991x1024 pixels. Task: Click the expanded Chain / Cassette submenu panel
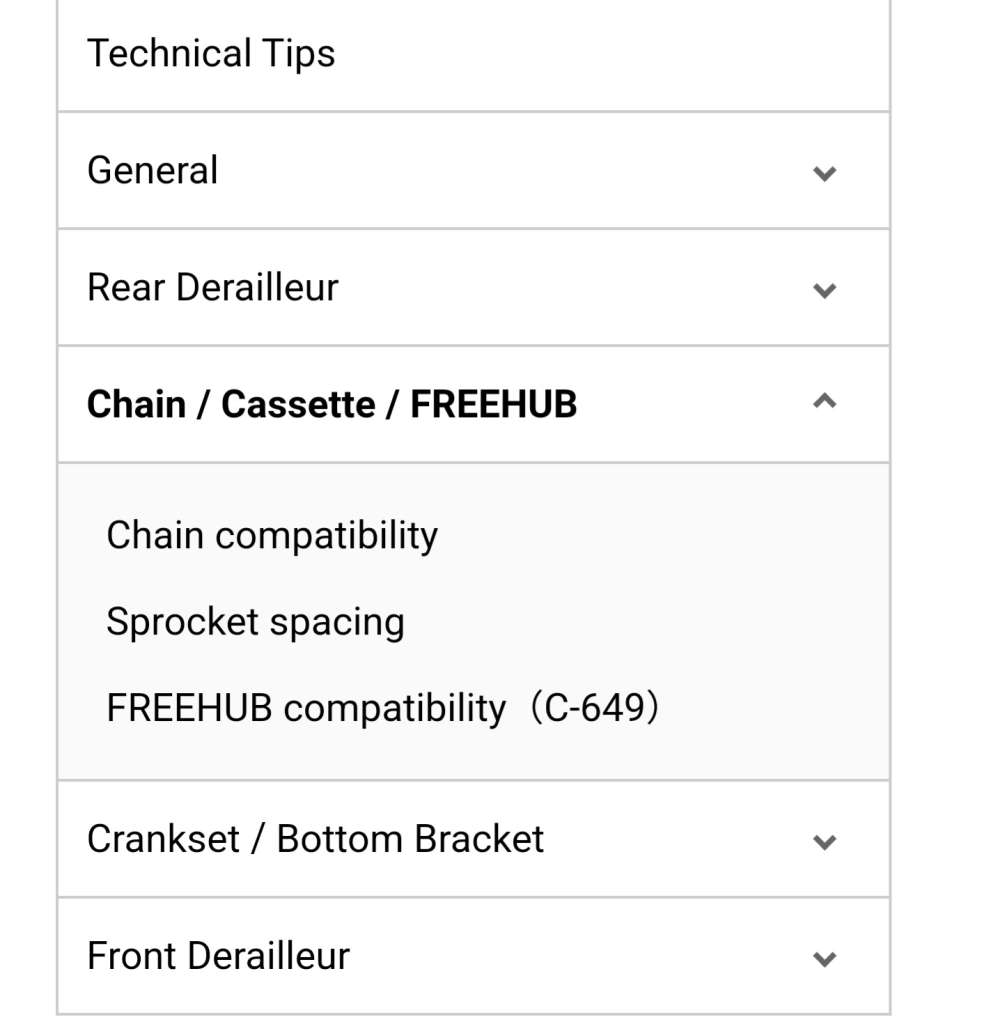(474, 620)
